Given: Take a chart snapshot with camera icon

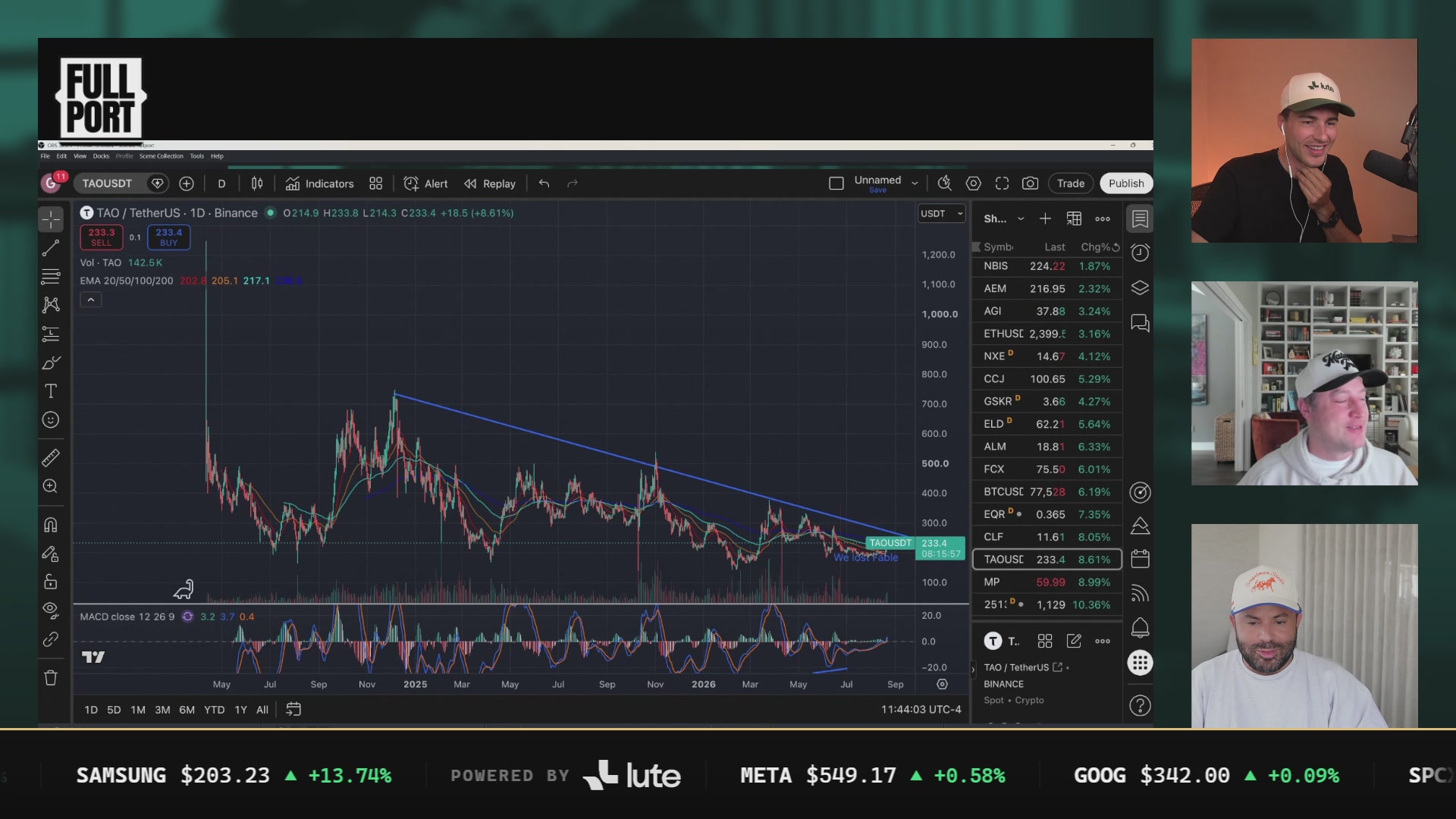Looking at the screenshot, I should click(x=1030, y=184).
